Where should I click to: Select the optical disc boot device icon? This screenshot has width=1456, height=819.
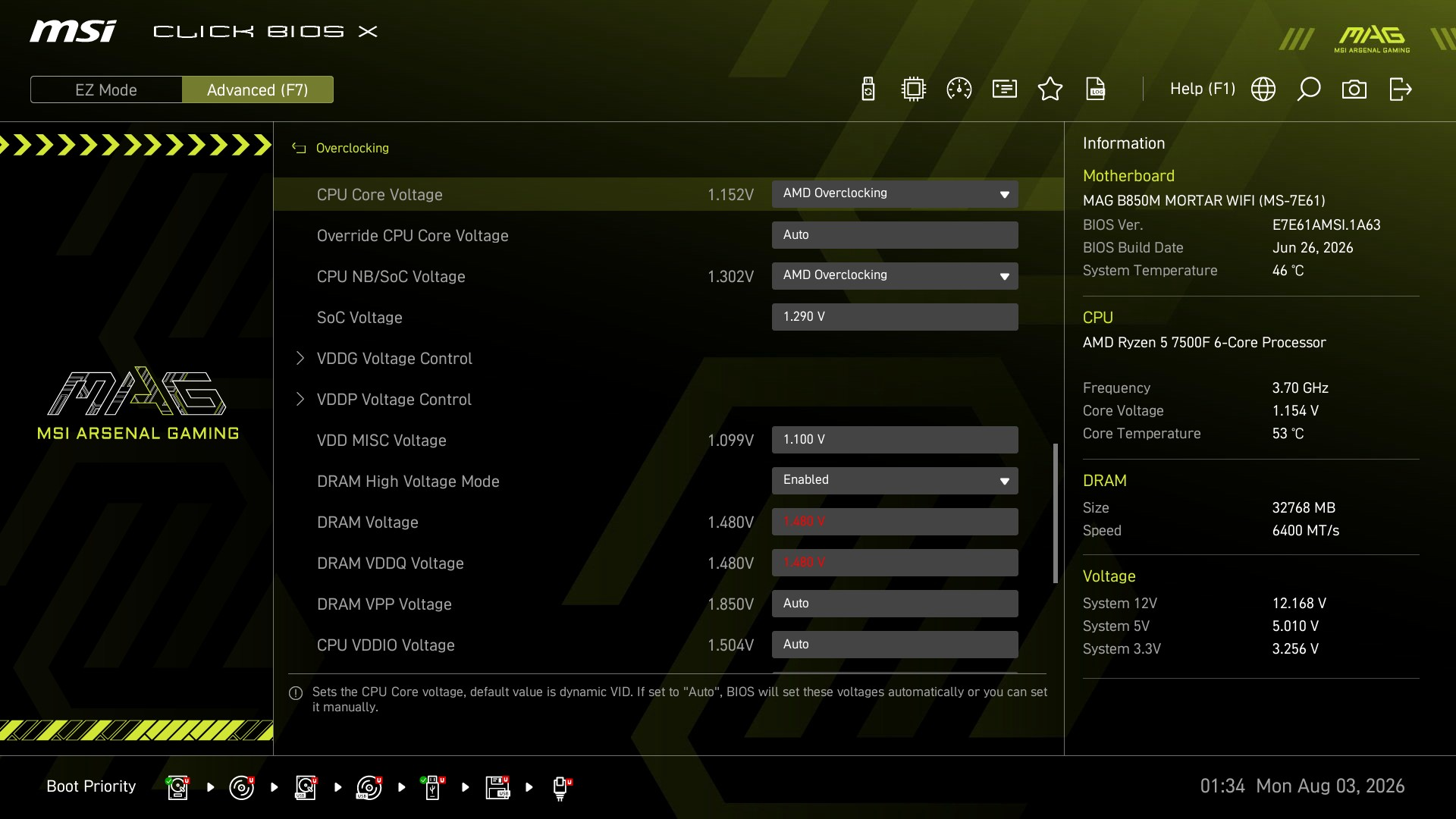coord(242,787)
